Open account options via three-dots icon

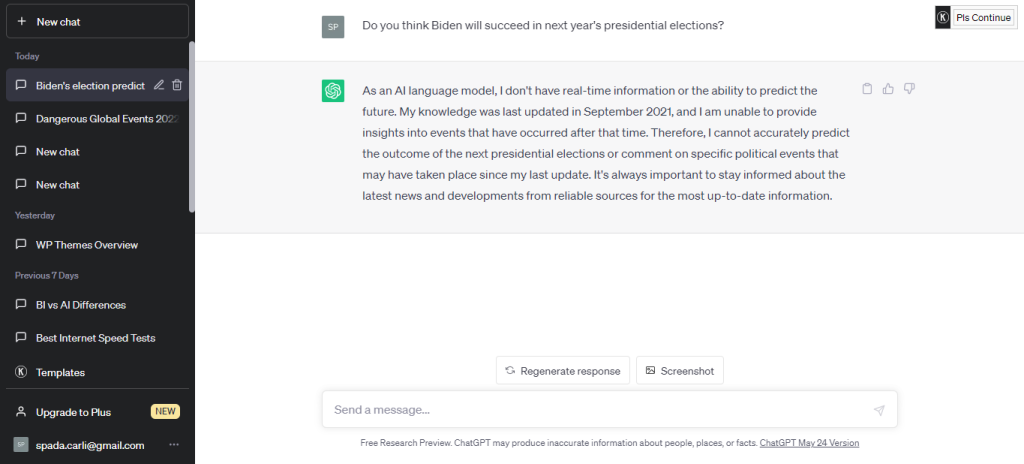[174, 444]
